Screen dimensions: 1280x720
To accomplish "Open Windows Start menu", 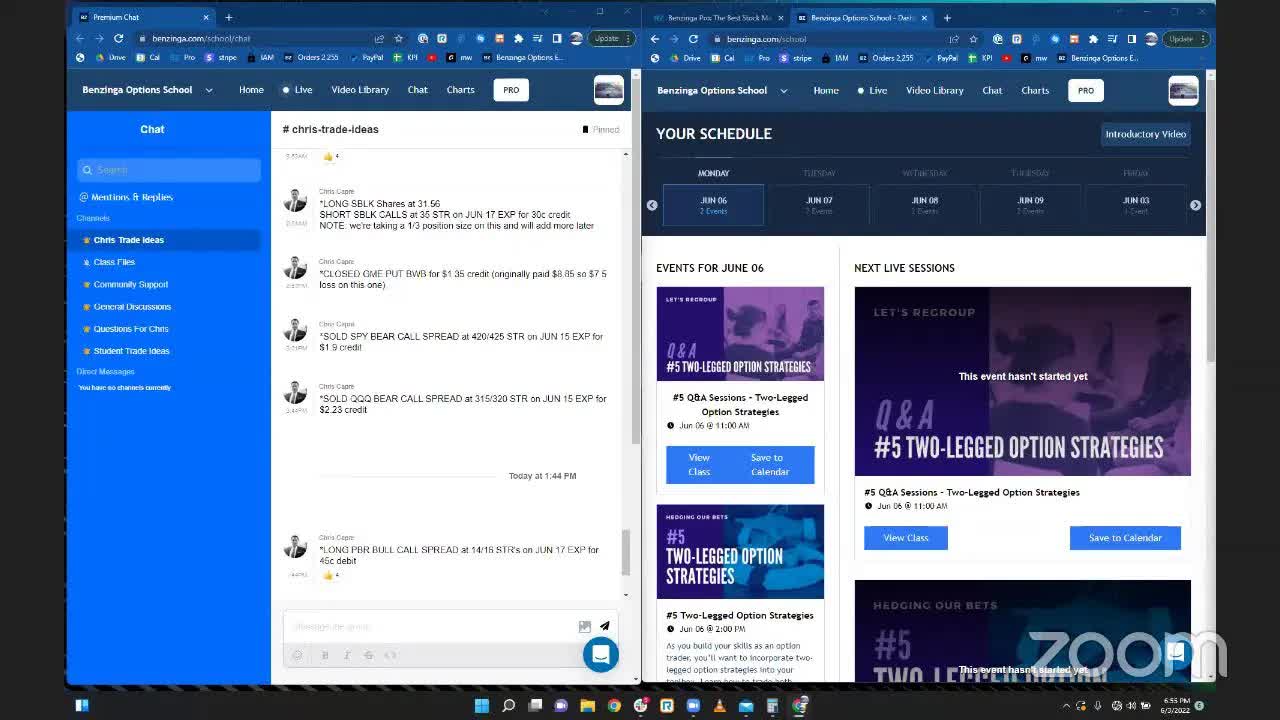I will pyautogui.click(x=481, y=705).
